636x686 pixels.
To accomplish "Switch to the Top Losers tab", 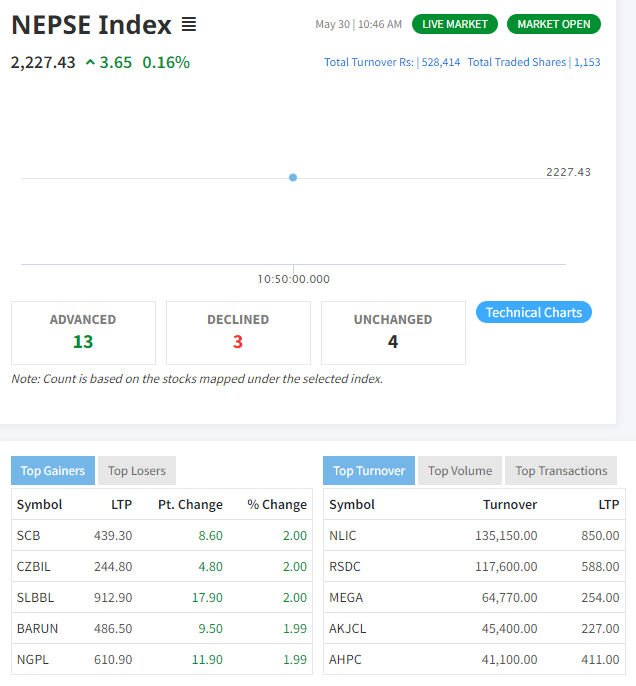I will tap(136, 471).
